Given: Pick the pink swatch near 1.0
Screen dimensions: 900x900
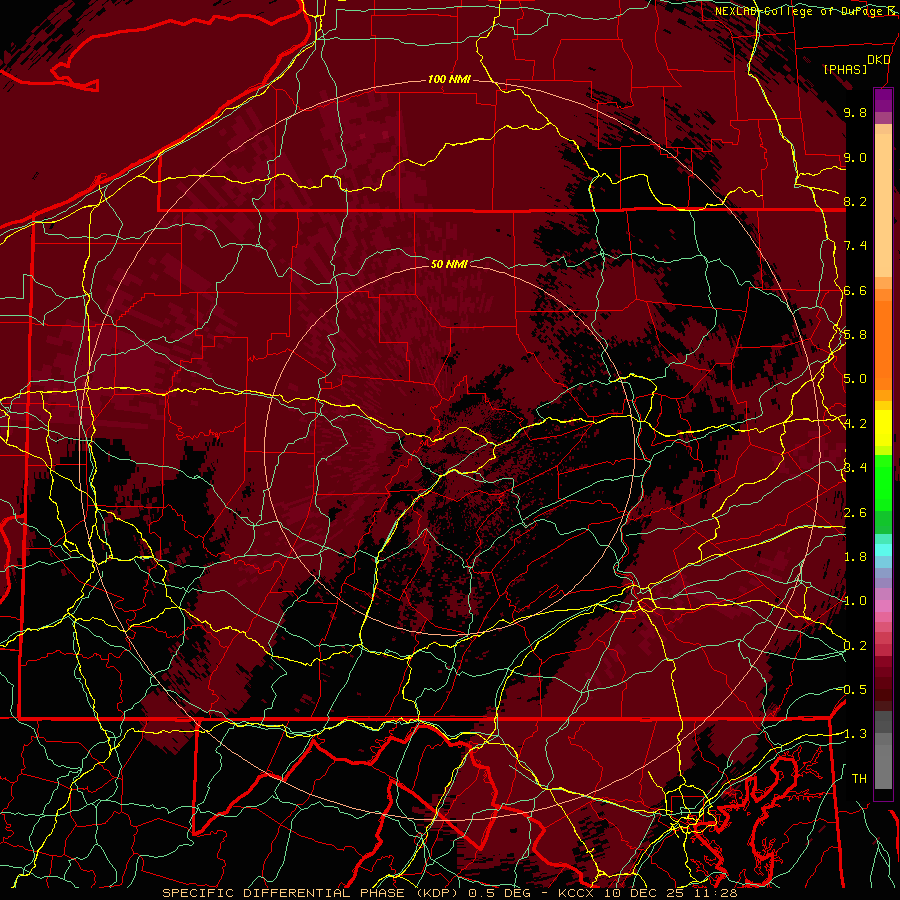Looking at the screenshot, I should (x=883, y=606).
